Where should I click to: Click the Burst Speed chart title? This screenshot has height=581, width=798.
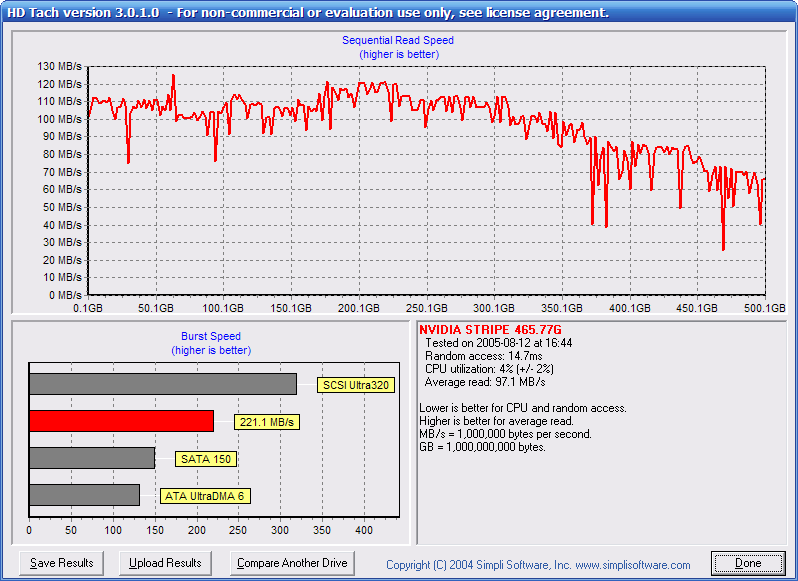pos(210,336)
